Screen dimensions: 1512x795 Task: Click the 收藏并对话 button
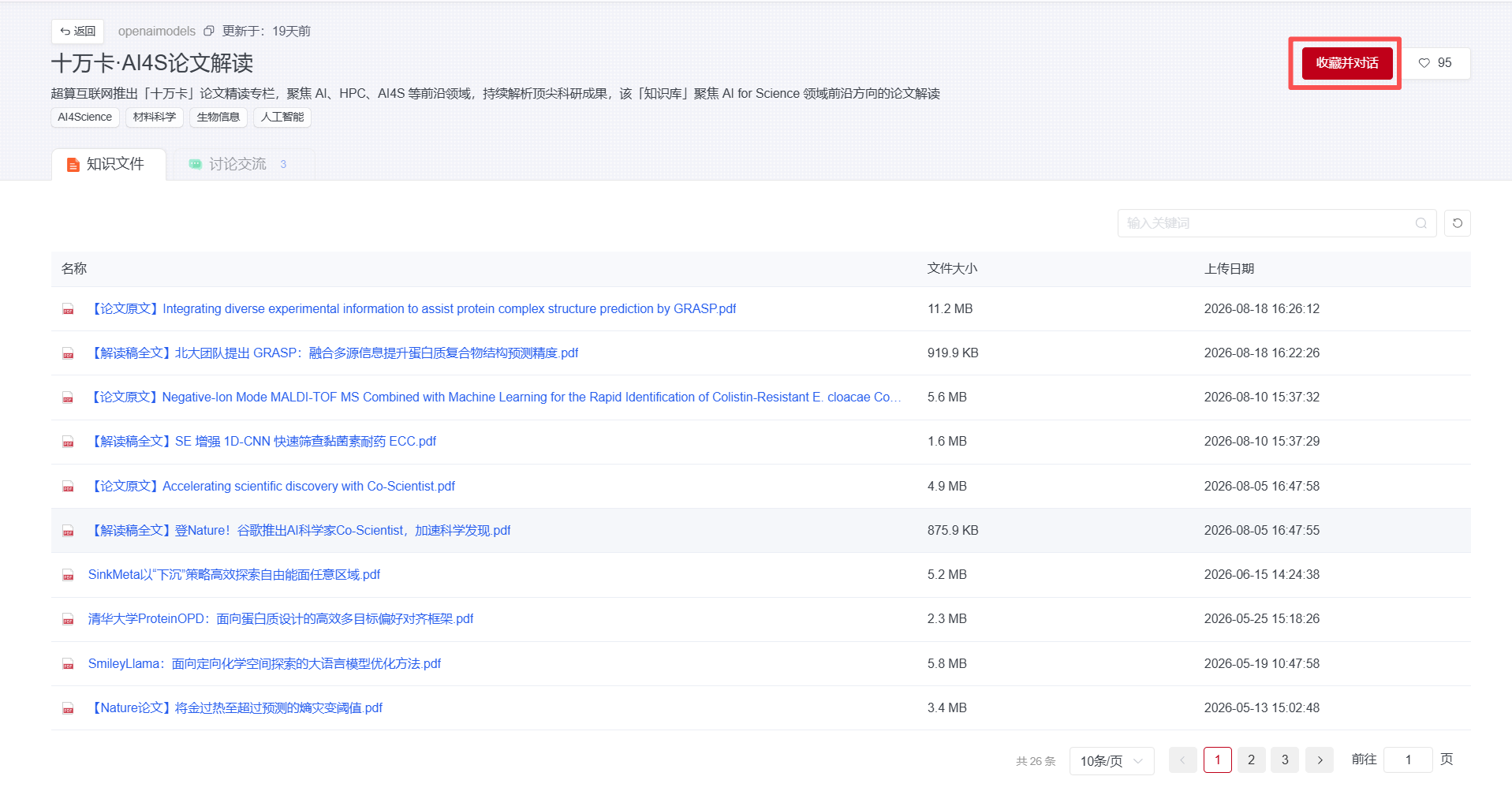1346,63
